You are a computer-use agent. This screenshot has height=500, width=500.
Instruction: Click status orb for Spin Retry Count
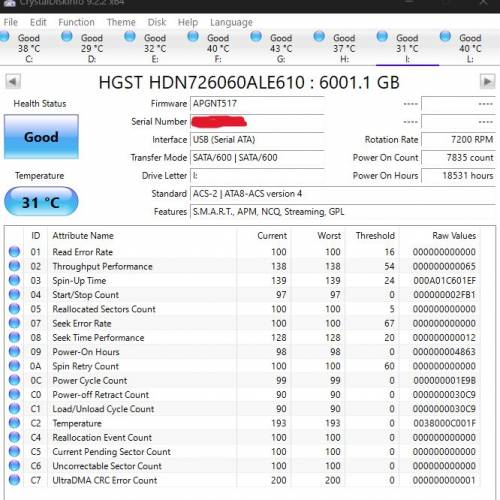point(14,366)
